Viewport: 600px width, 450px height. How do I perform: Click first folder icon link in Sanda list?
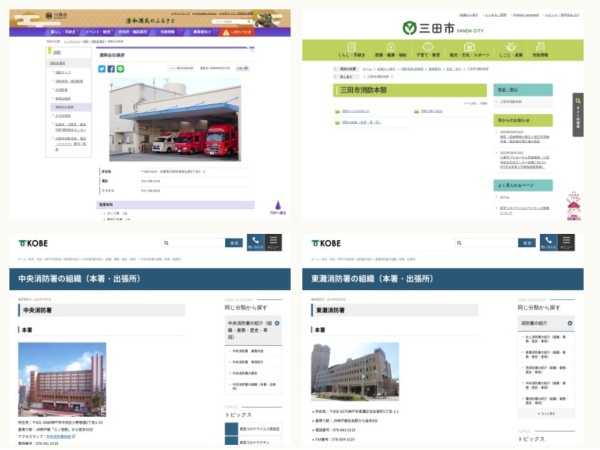[x=337, y=112]
